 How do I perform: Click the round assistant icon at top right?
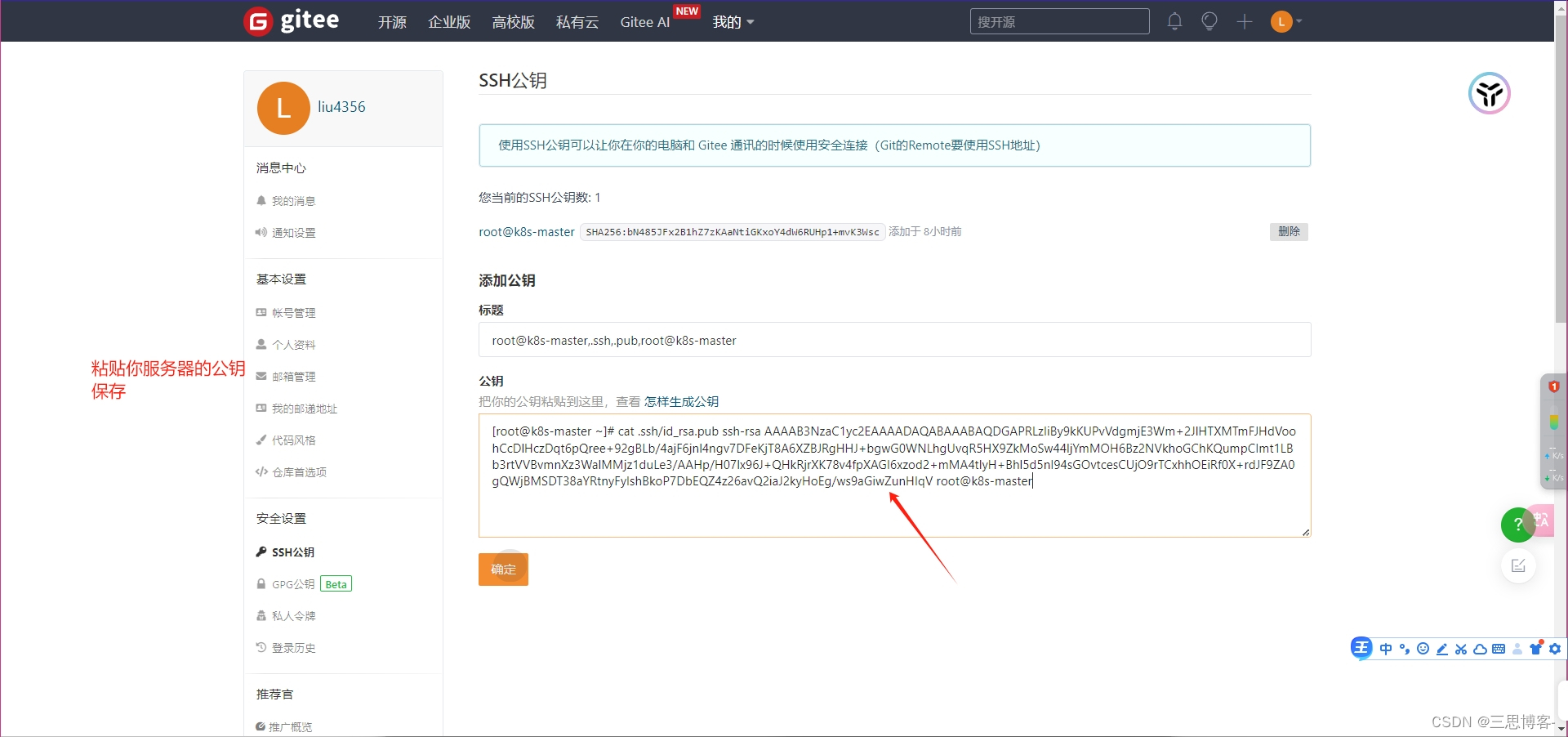(1489, 94)
